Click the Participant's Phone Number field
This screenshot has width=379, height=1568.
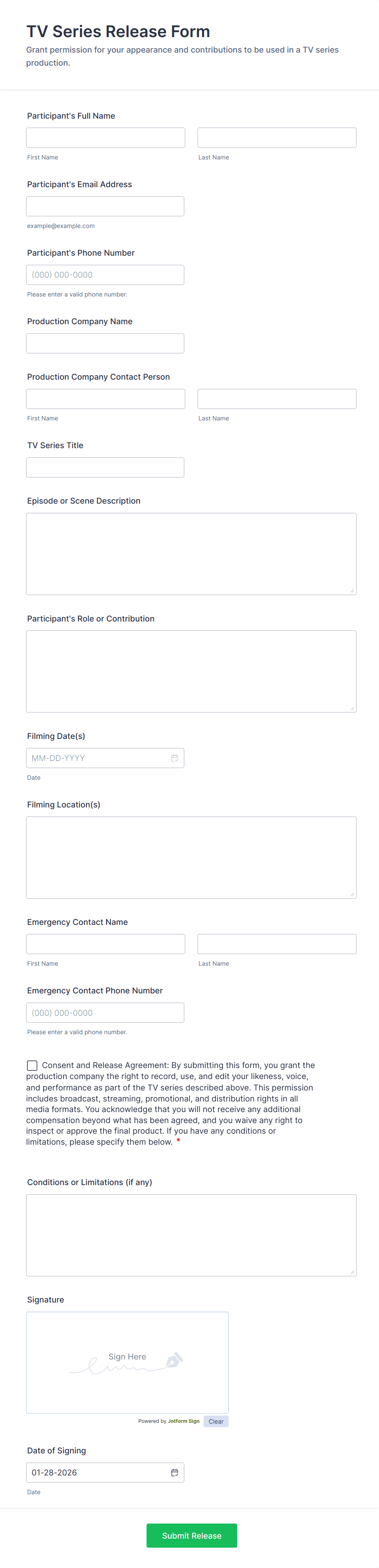tap(105, 274)
